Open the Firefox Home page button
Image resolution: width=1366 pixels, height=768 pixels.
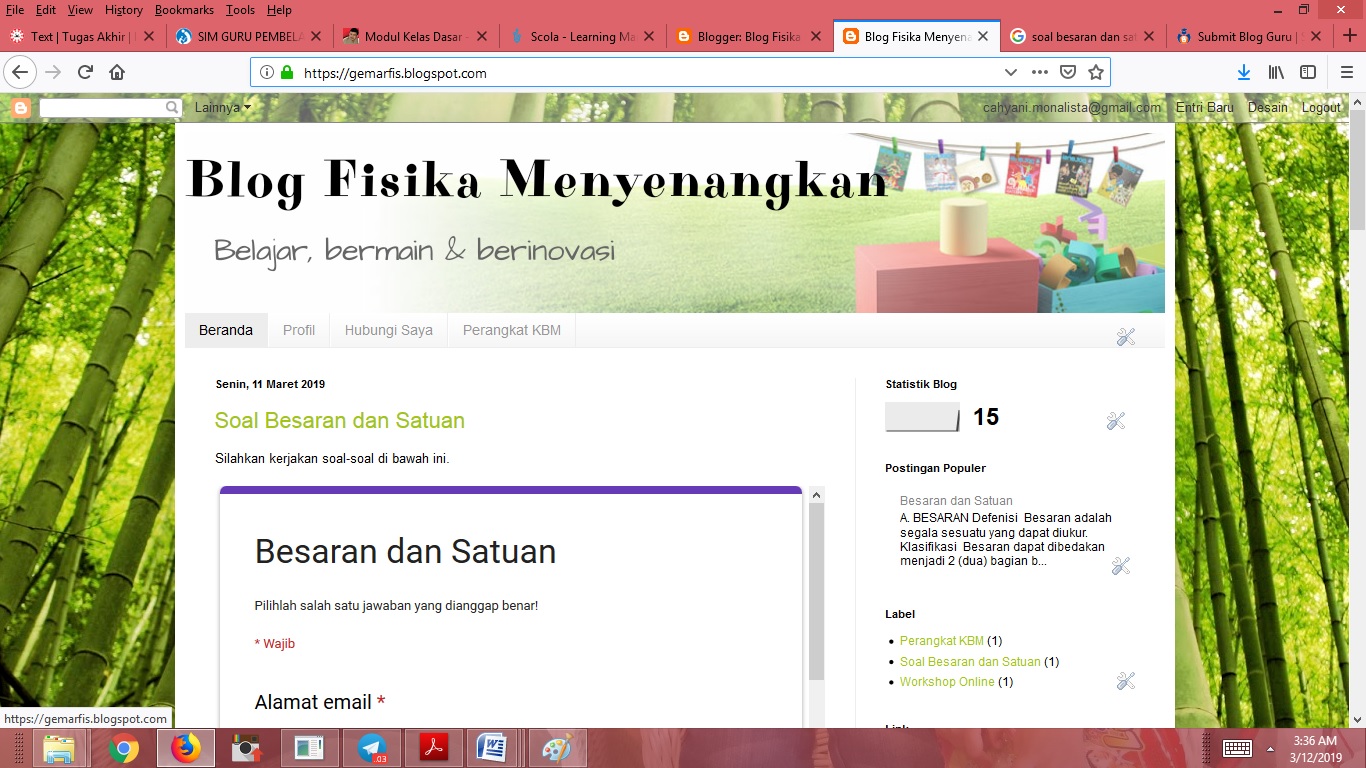pyautogui.click(x=117, y=72)
